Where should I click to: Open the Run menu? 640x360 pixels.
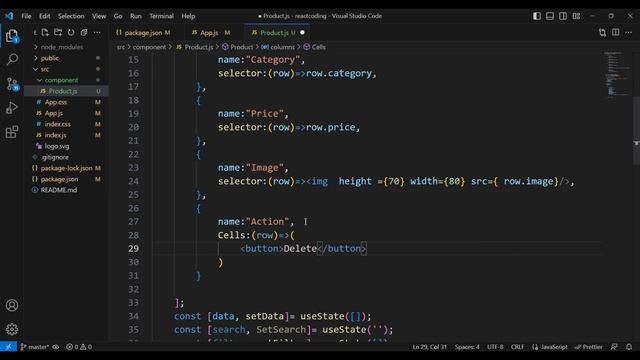pos(136,16)
